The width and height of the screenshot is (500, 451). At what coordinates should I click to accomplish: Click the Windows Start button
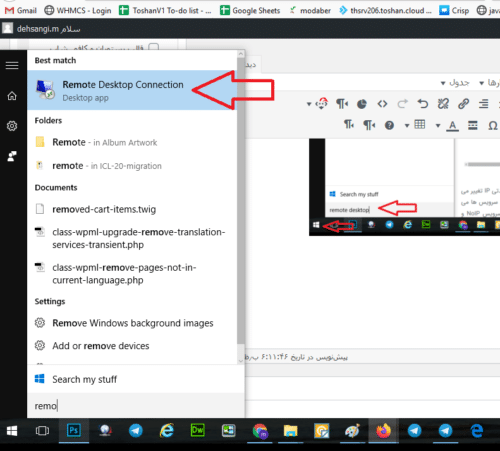pos(12,431)
